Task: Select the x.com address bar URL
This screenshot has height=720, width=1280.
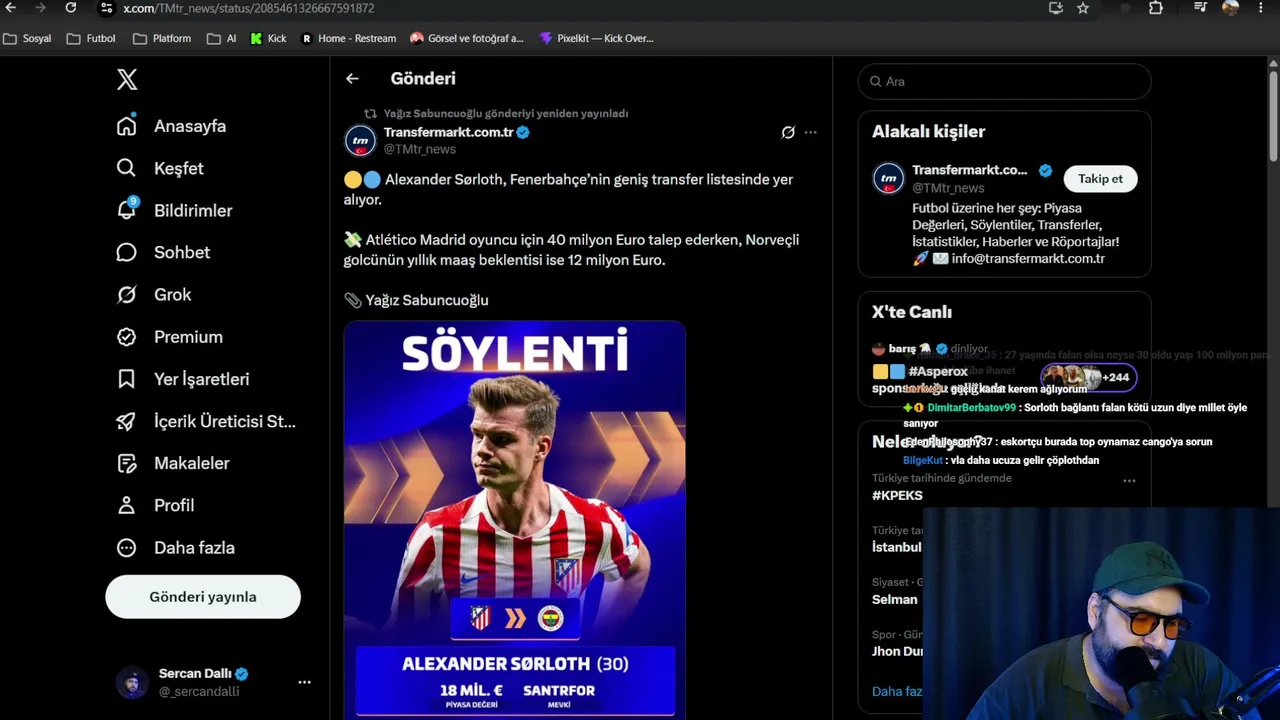Action: tap(249, 8)
